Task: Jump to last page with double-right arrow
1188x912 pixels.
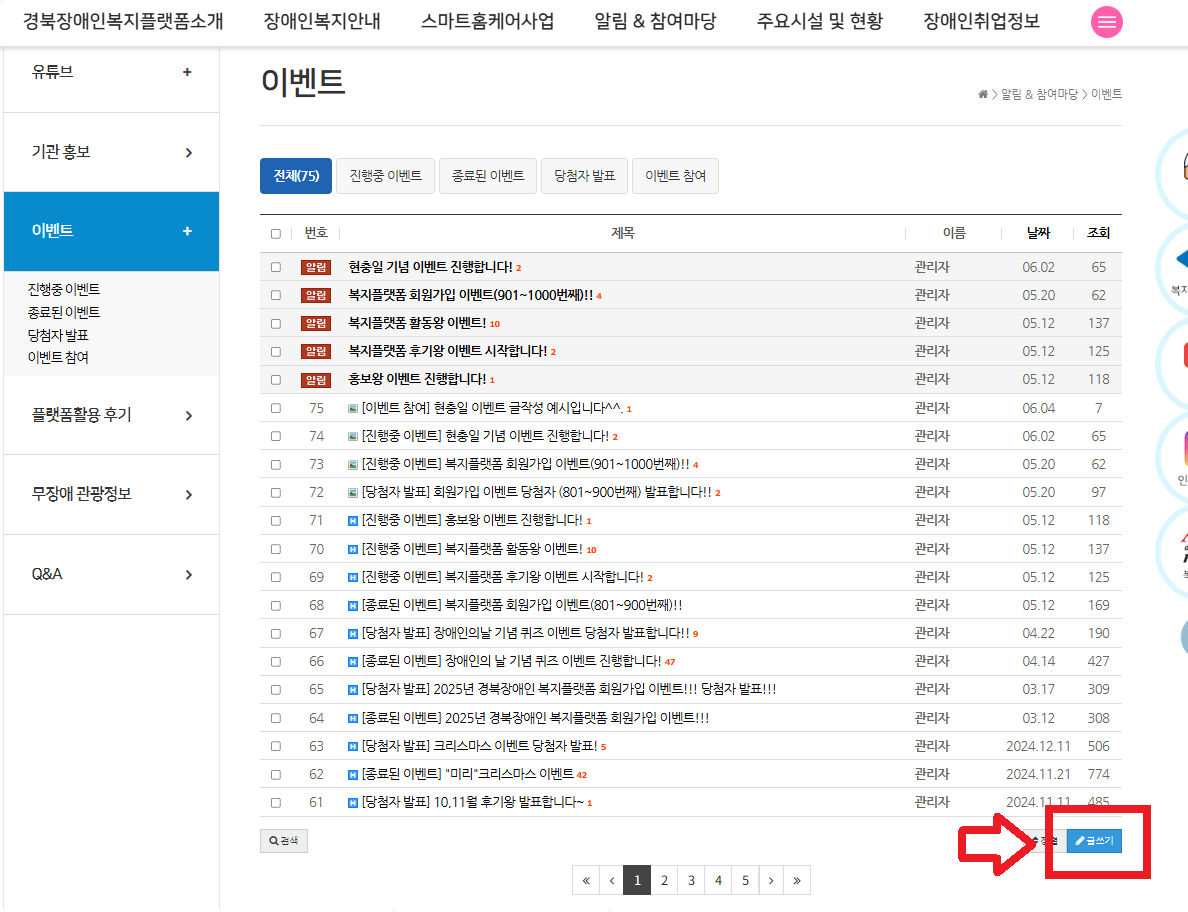Action: coord(797,880)
